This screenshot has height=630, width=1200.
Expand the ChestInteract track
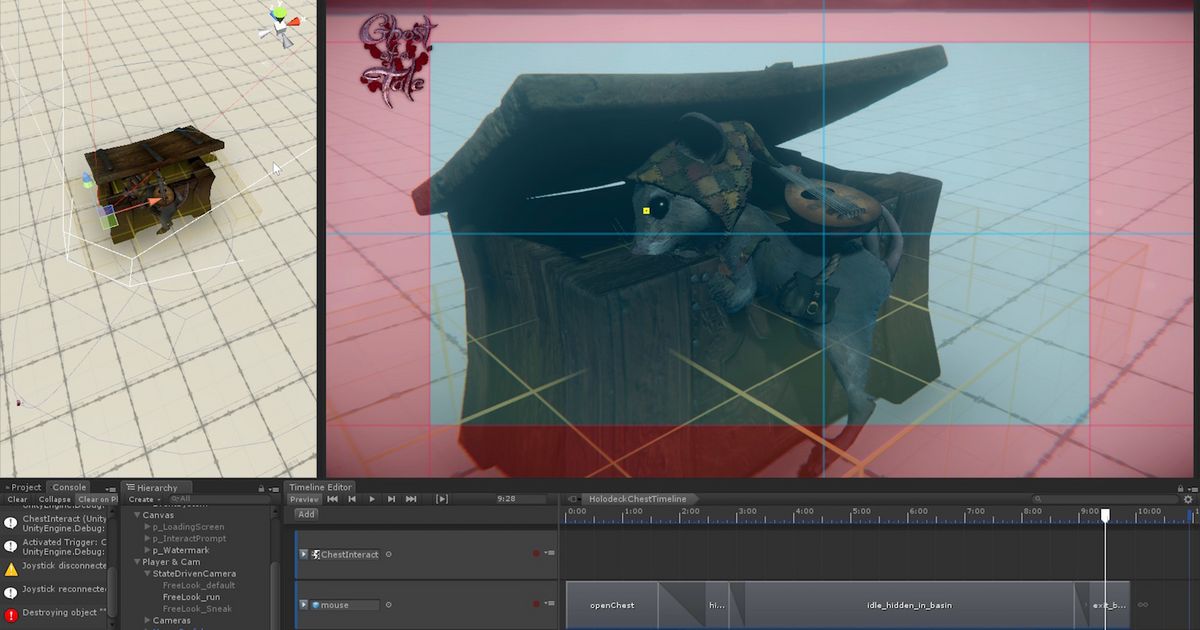pyautogui.click(x=304, y=554)
